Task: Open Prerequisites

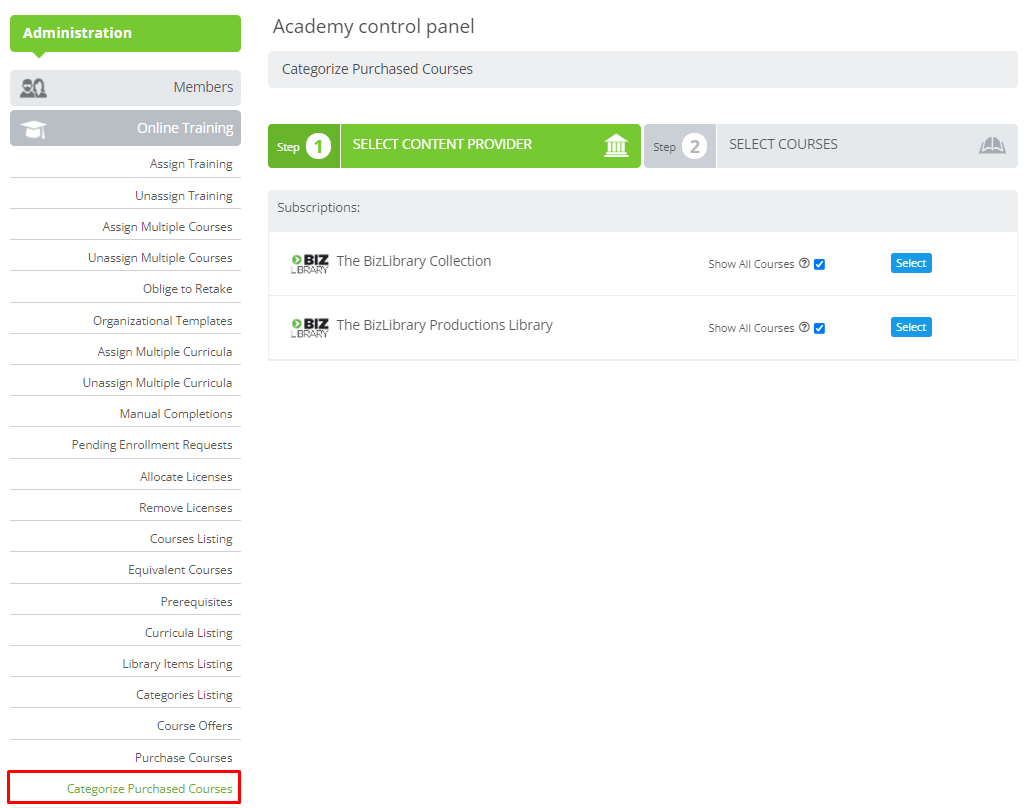Action: [x=196, y=602]
